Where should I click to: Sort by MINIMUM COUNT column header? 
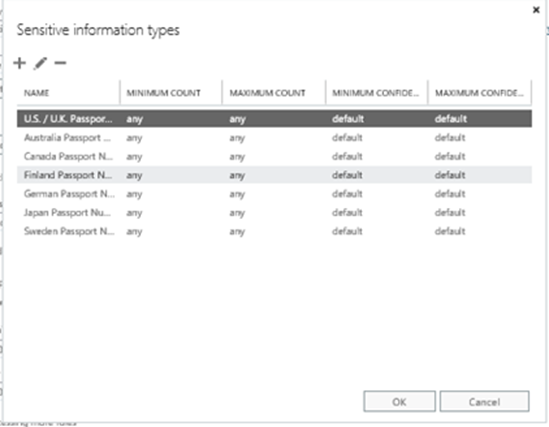(x=164, y=93)
